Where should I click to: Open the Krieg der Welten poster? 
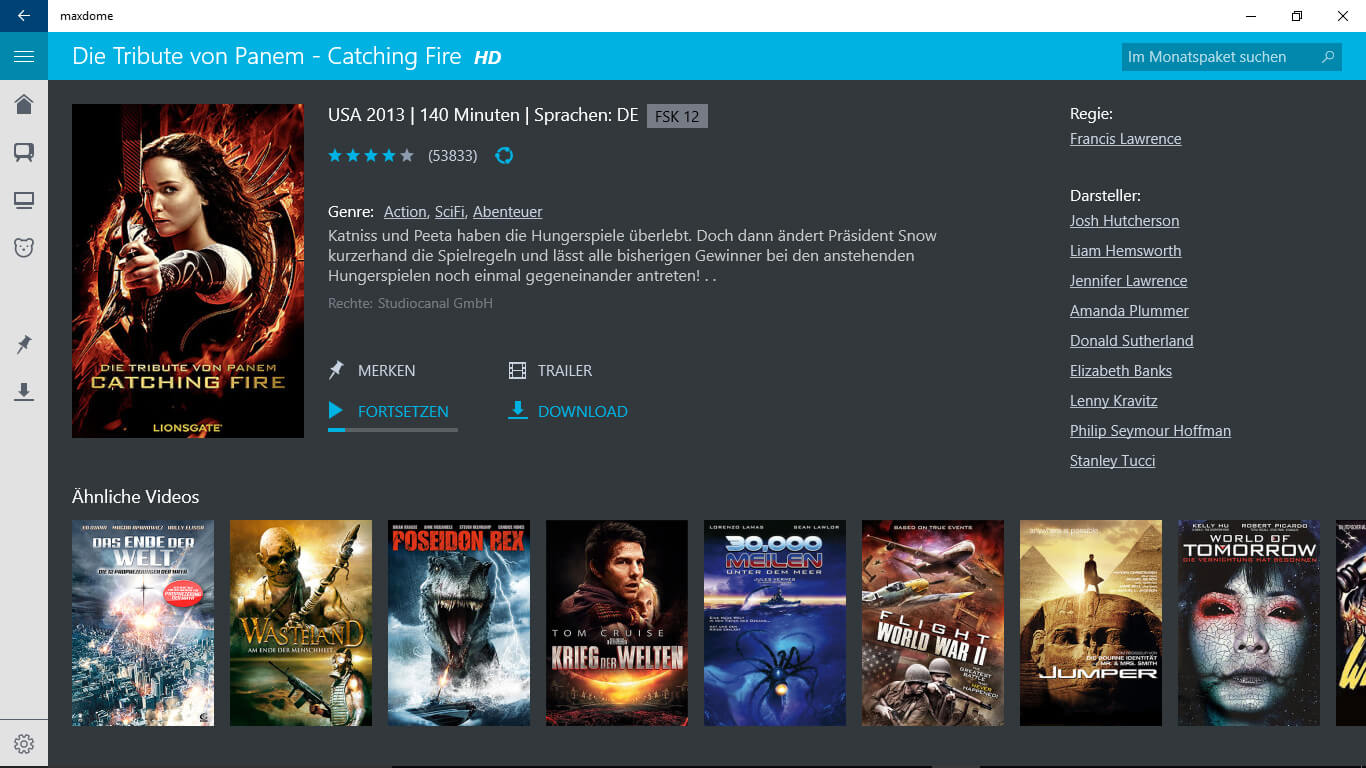pos(617,623)
